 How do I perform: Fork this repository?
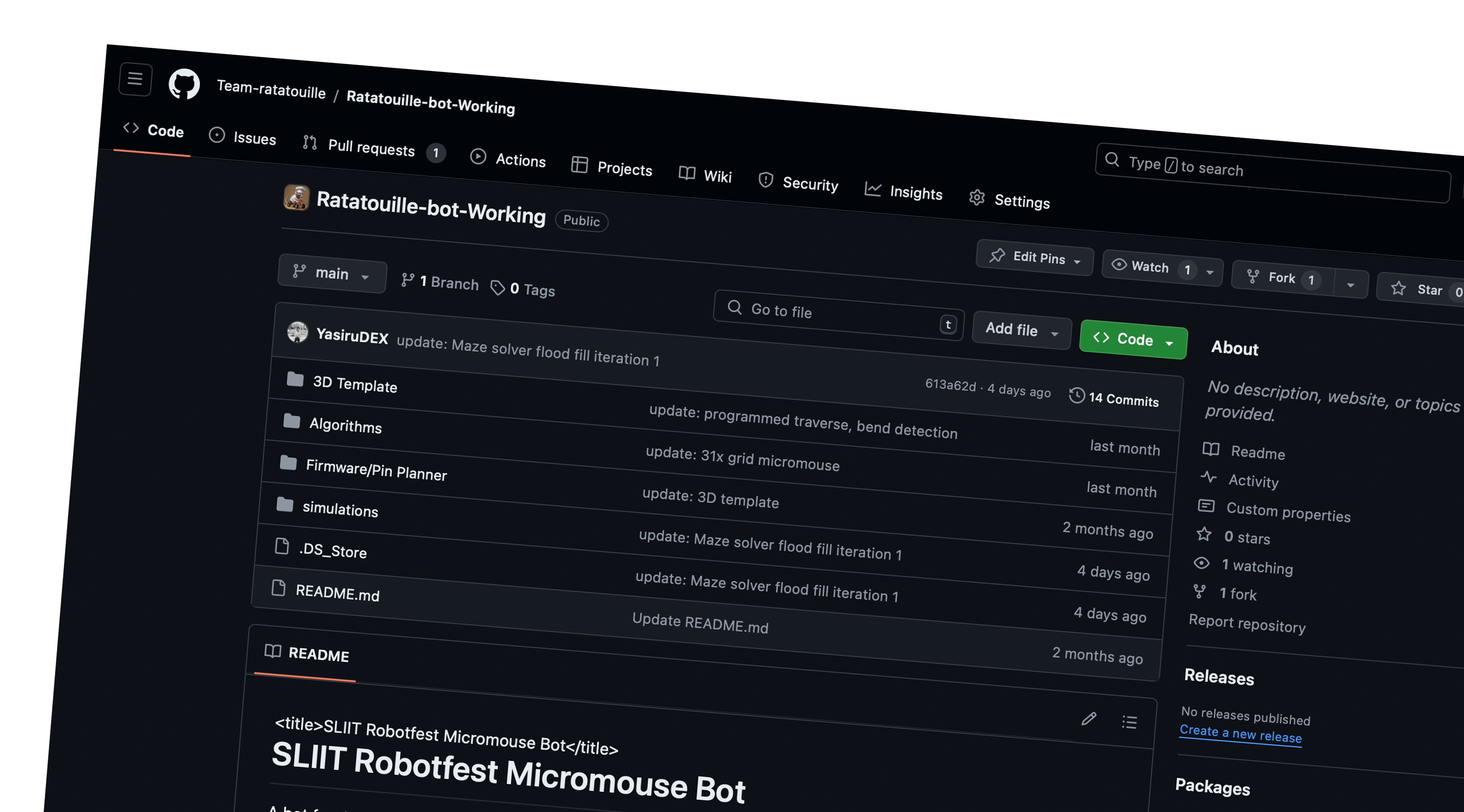click(1283, 278)
